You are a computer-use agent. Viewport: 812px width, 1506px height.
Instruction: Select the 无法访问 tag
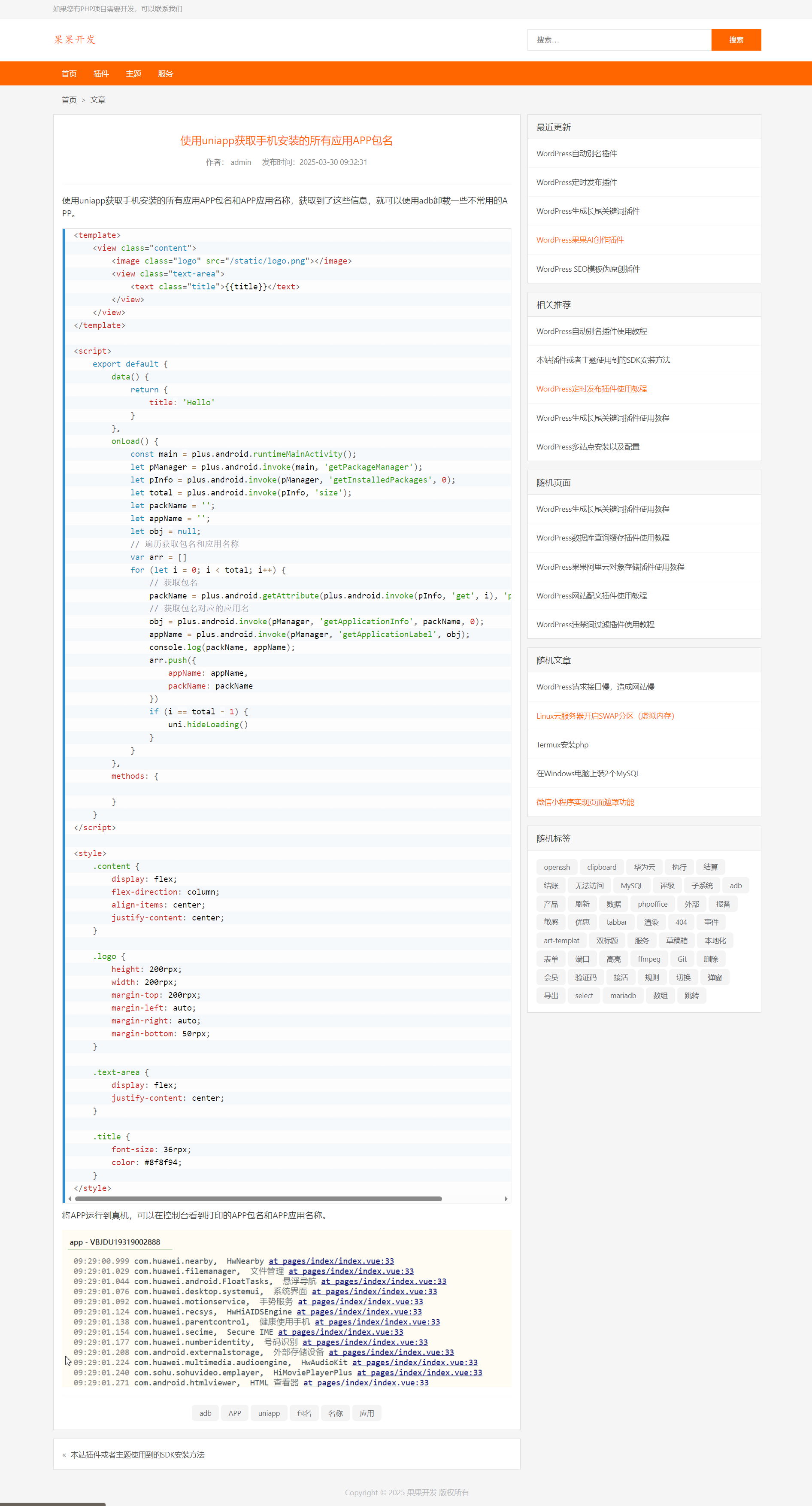click(589, 886)
